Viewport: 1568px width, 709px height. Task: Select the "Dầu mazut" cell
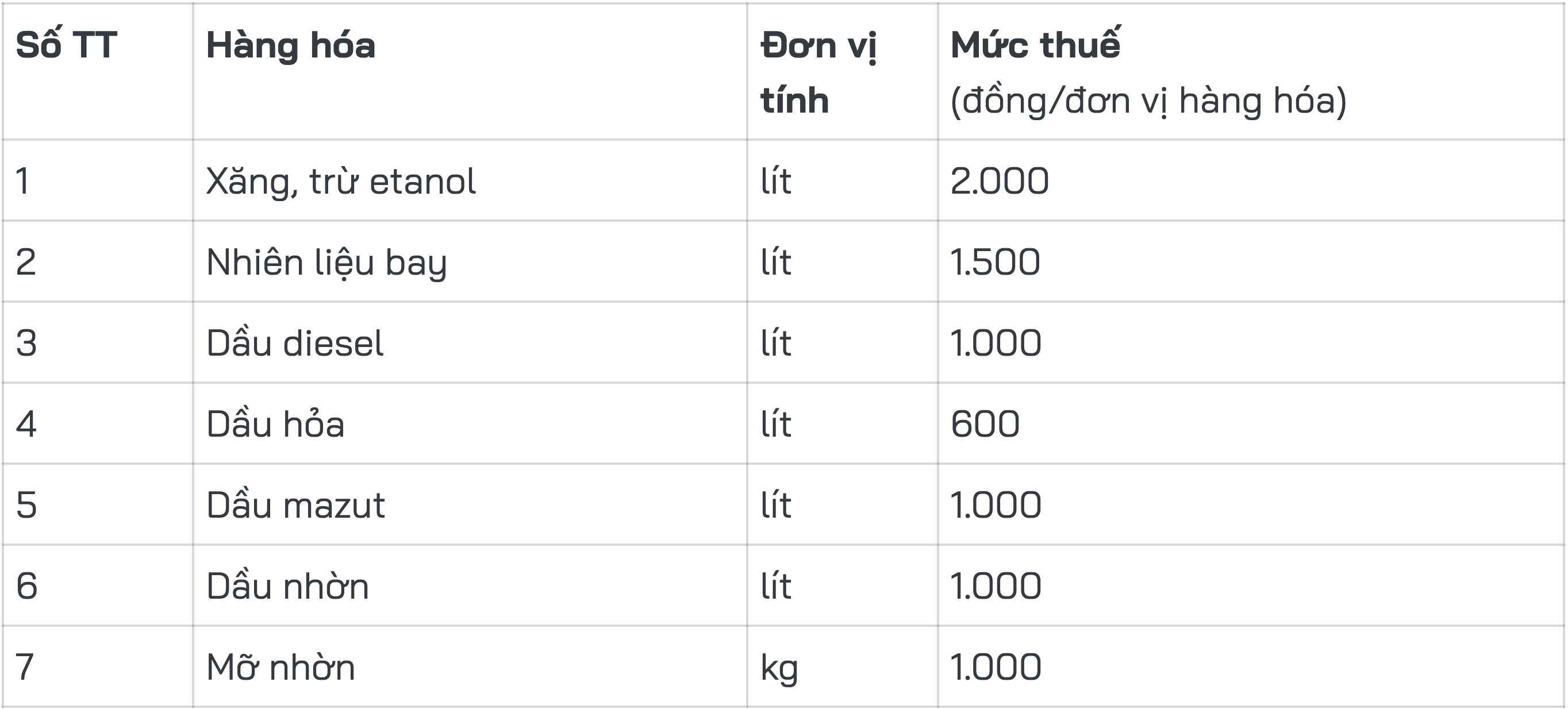(x=295, y=505)
